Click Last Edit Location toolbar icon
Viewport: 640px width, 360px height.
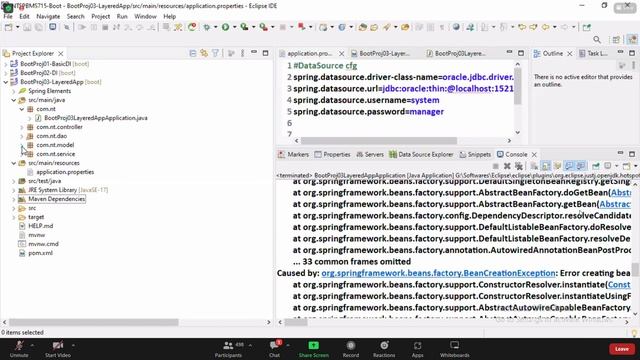coord(522,27)
